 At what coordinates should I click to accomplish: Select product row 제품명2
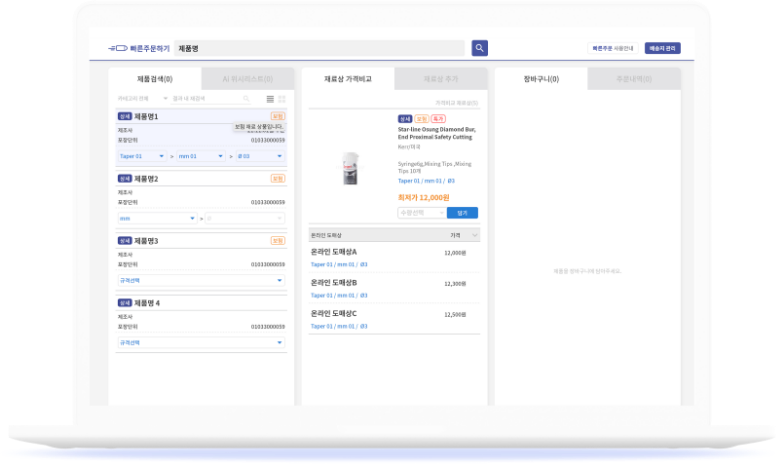pos(201,200)
